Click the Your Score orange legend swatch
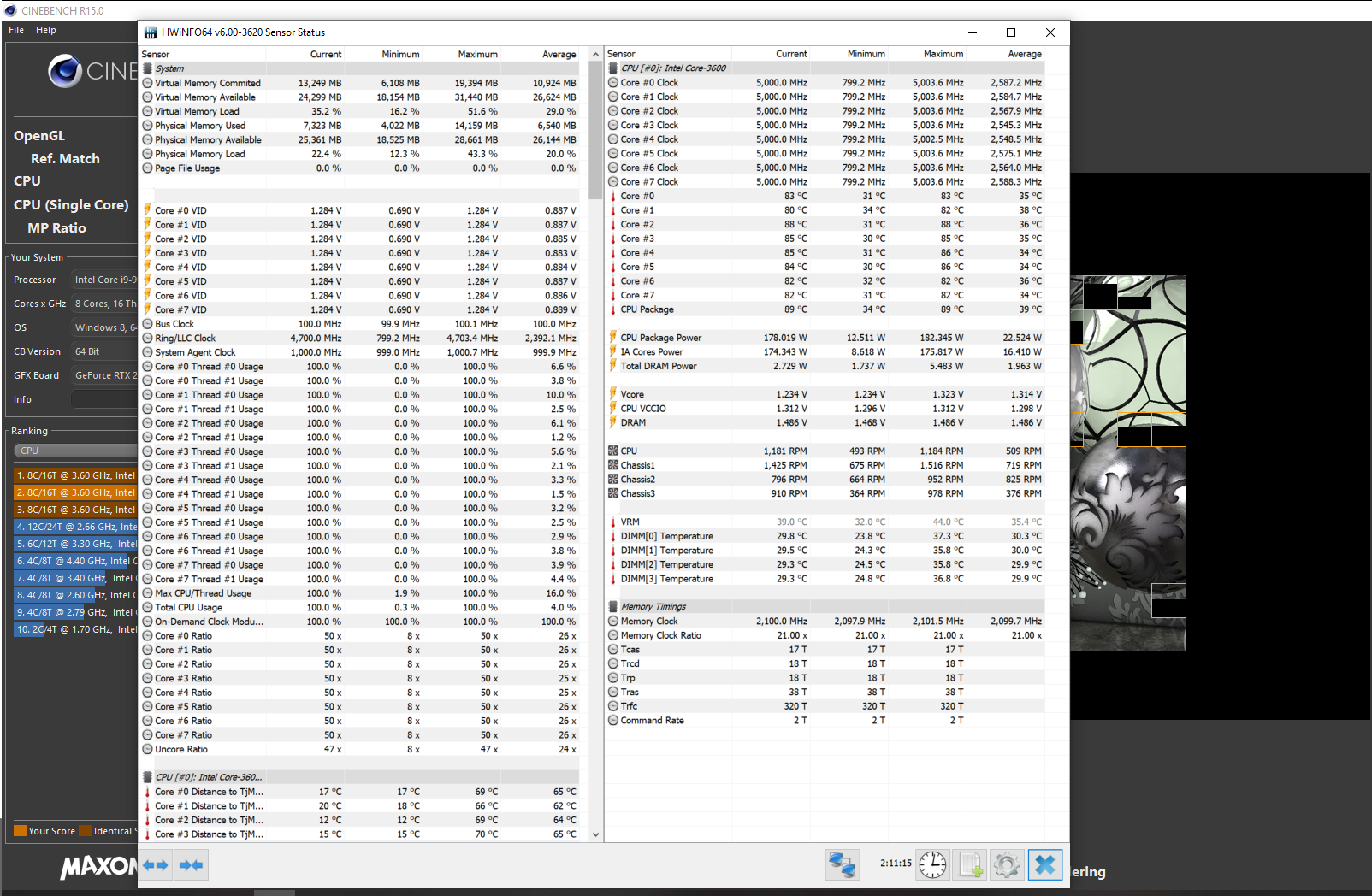Viewport: 1372px width, 896px height. pyautogui.click(x=20, y=831)
